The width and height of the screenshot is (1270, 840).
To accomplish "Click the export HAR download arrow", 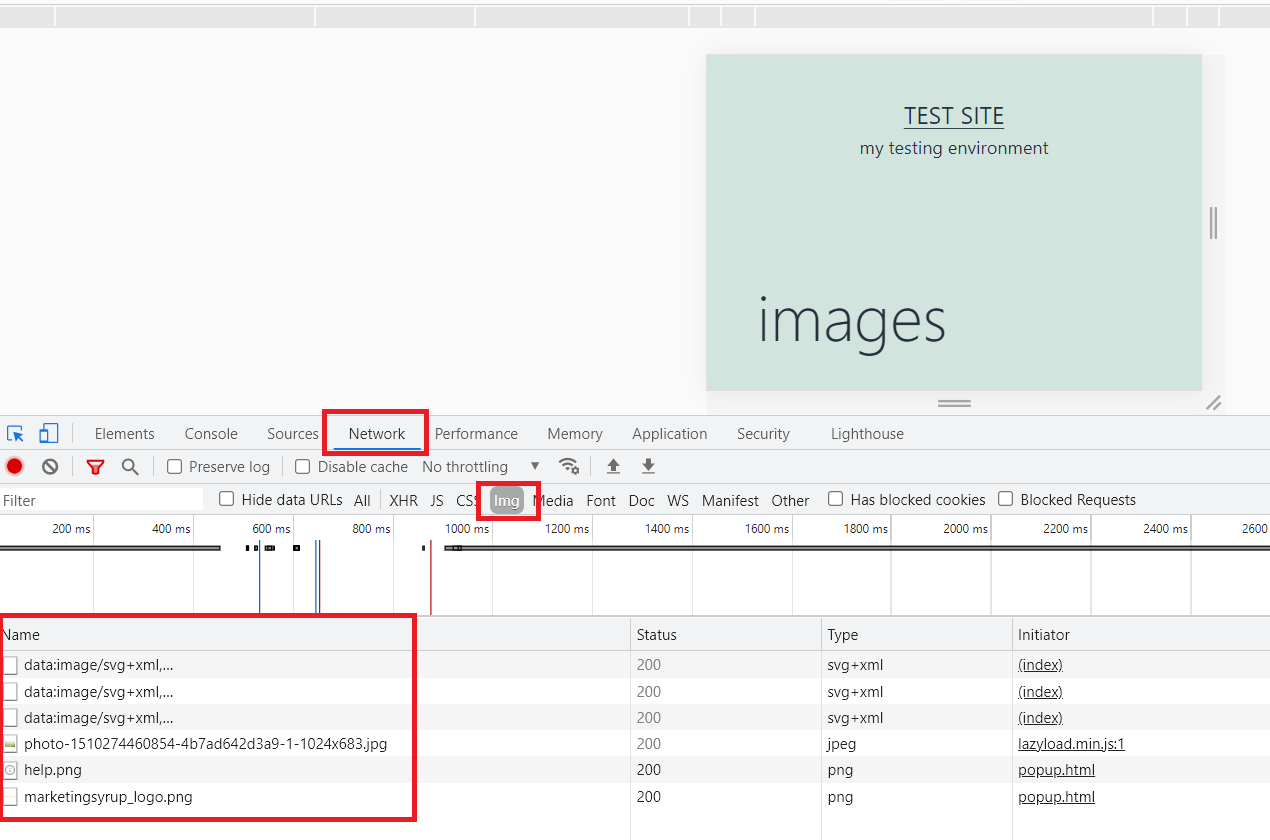I will click(648, 467).
